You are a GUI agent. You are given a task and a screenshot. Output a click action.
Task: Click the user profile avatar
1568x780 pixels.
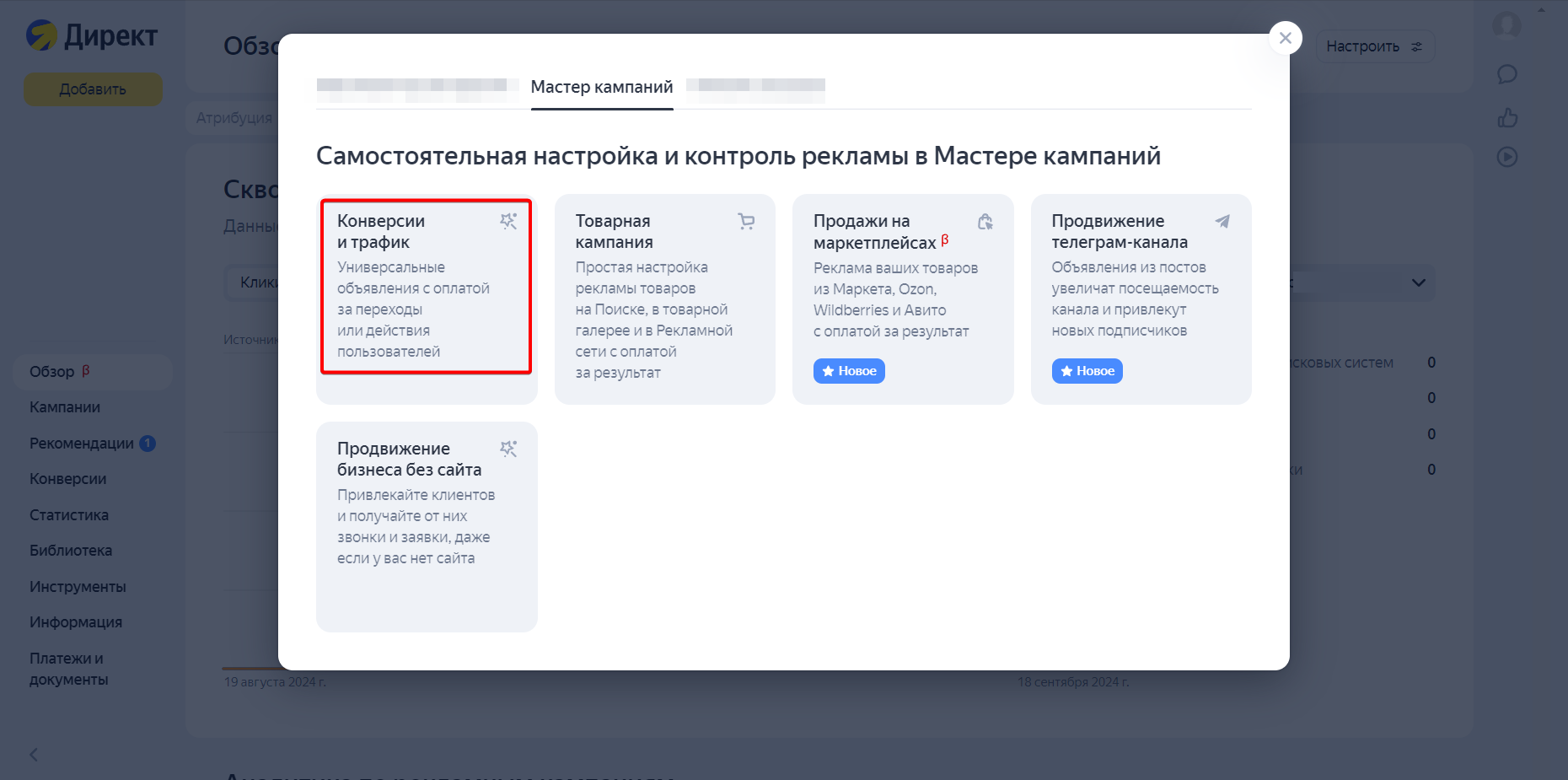[1507, 25]
